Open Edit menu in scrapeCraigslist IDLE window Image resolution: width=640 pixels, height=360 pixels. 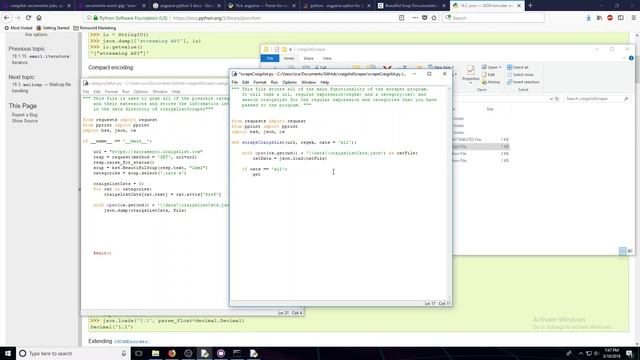[x=245, y=82]
